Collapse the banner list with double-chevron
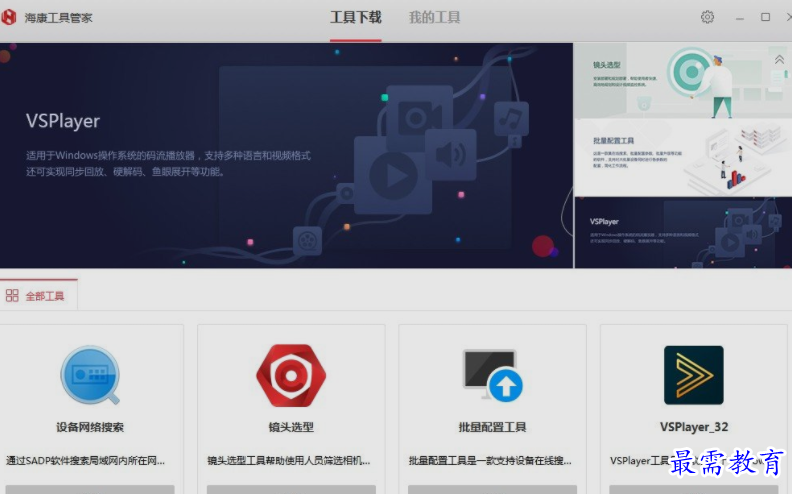Screen dimensions: 792x494 (x=779, y=60)
